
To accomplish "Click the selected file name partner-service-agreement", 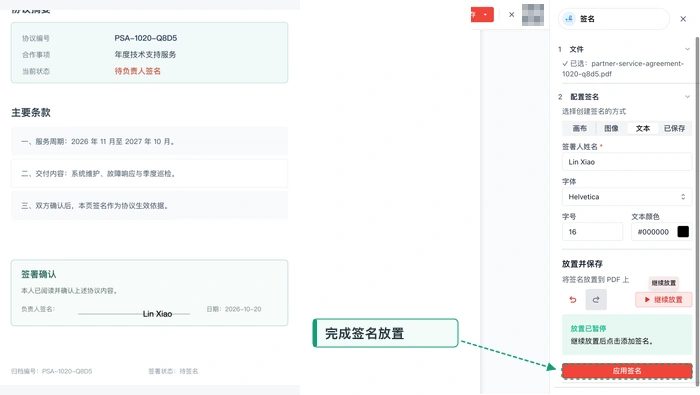I will pos(623,69).
